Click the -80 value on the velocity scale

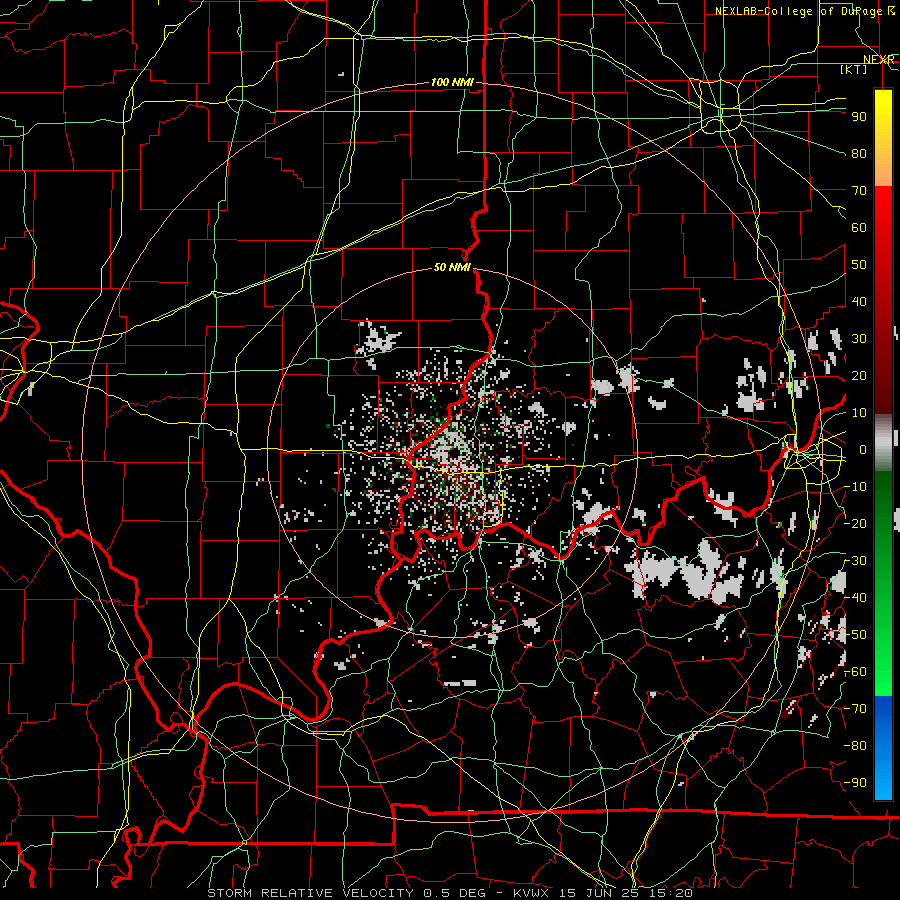click(856, 746)
